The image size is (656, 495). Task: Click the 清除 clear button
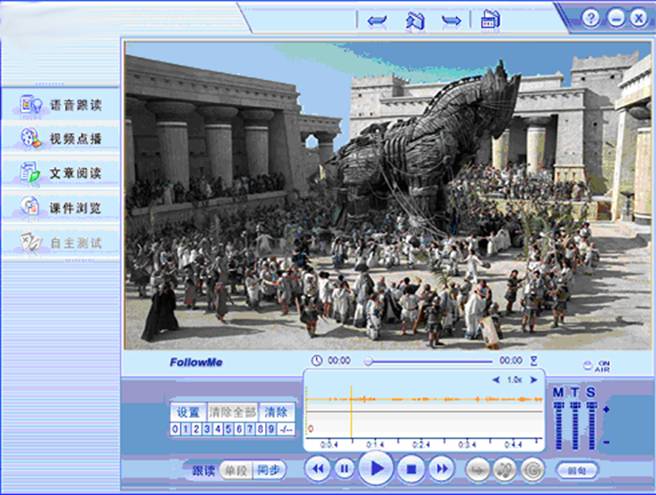277,412
